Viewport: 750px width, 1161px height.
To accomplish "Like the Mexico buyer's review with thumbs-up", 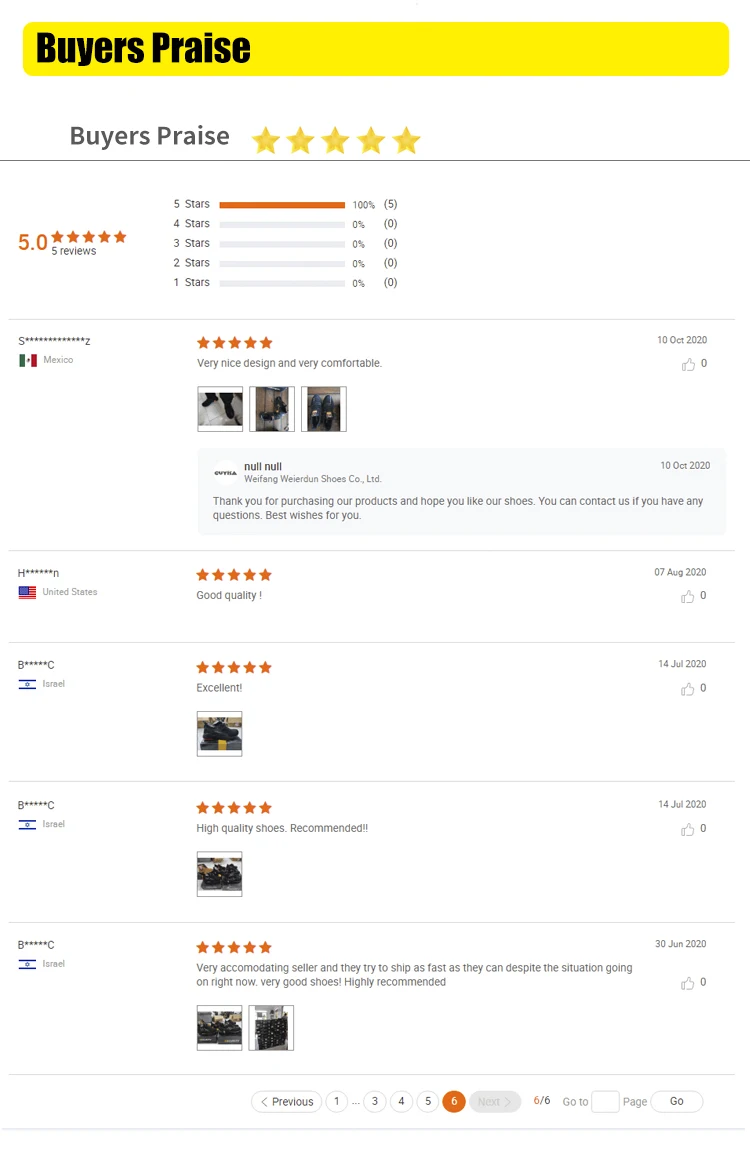I will (x=688, y=364).
